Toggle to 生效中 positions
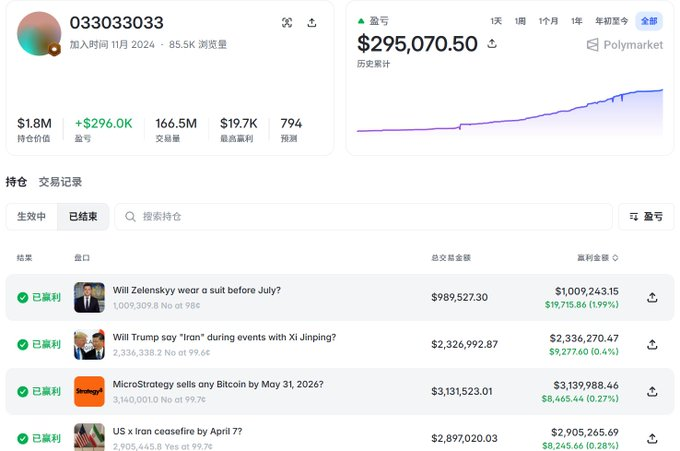 coord(31,216)
